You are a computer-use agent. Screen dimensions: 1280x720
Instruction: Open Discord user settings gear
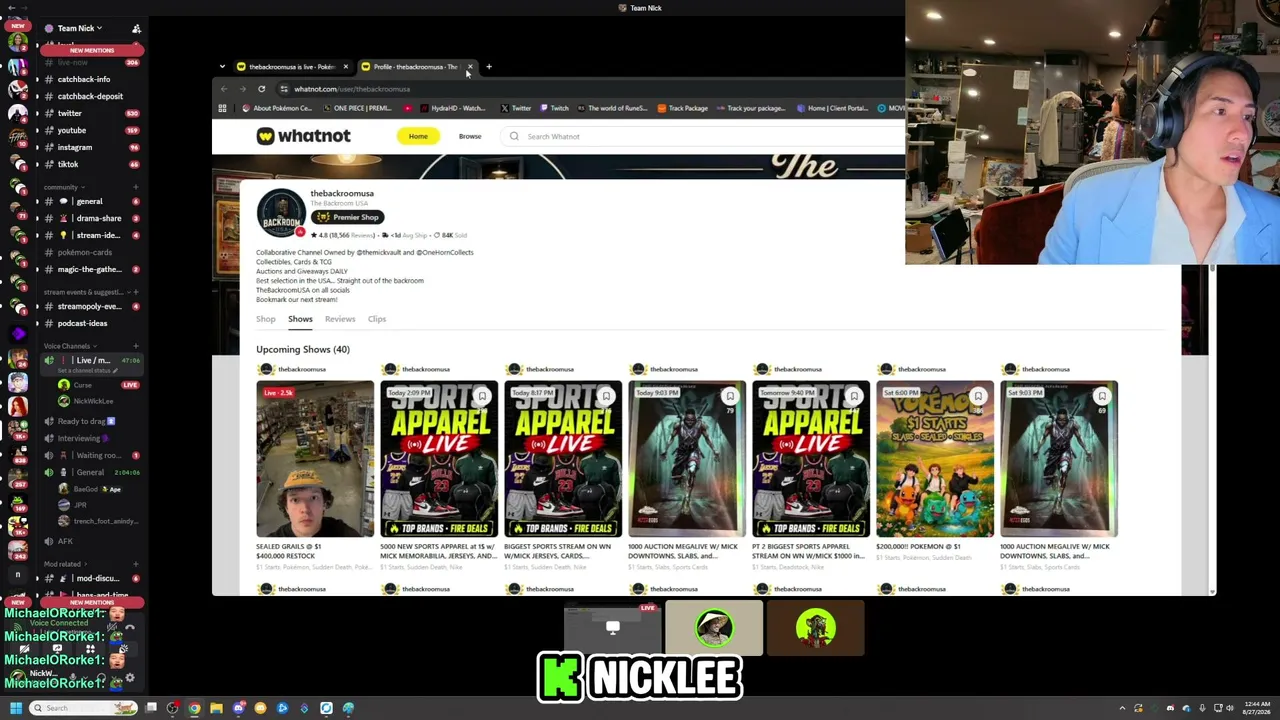130,677
